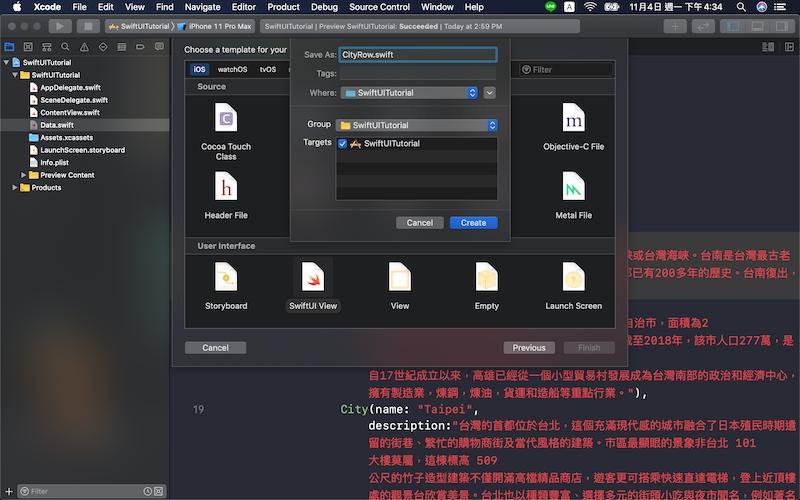Select the Metal File template
The height and width of the screenshot is (500, 800).
coord(573,195)
